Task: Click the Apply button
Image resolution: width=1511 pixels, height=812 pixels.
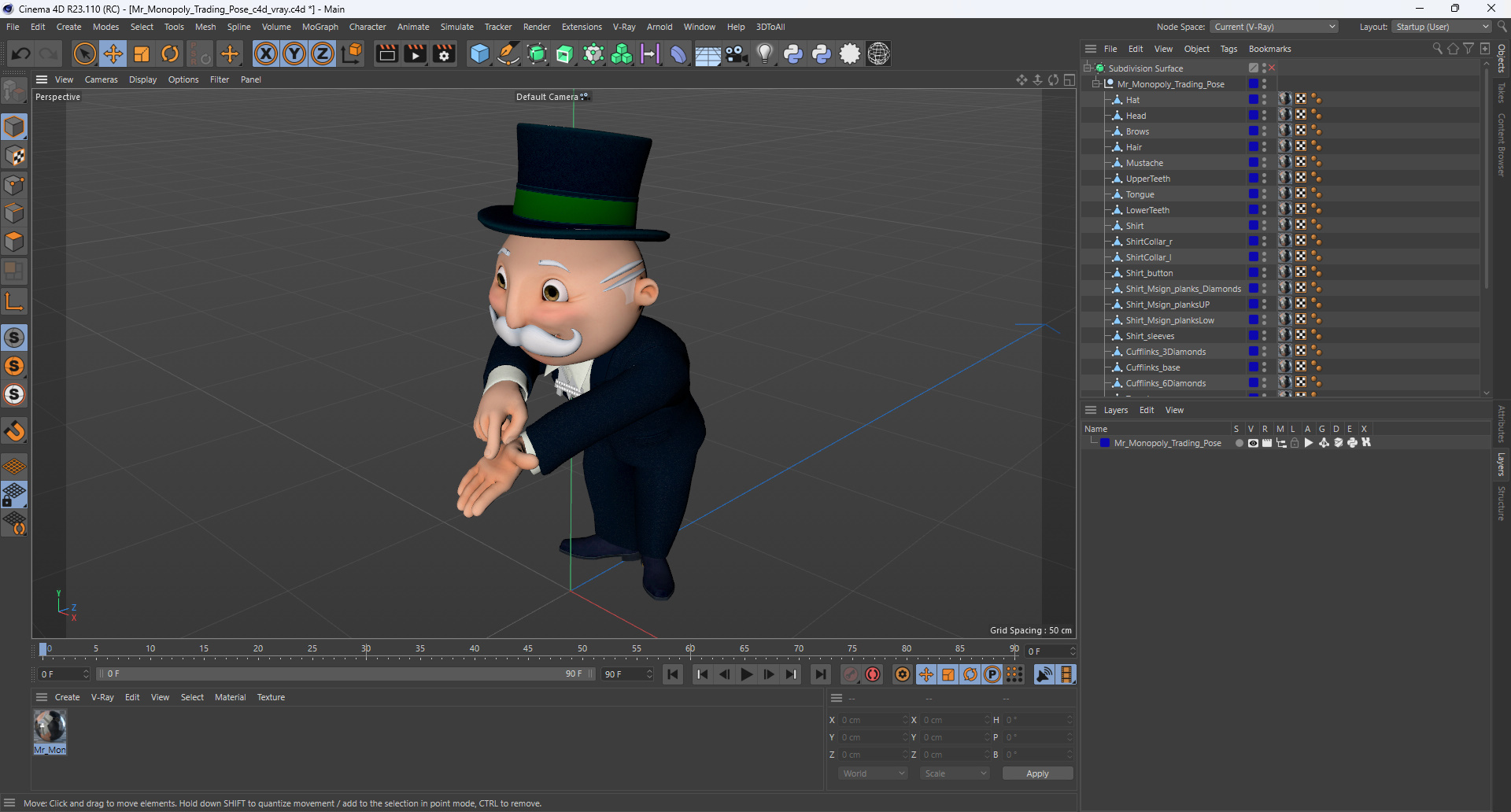Action: point(1037,773)
